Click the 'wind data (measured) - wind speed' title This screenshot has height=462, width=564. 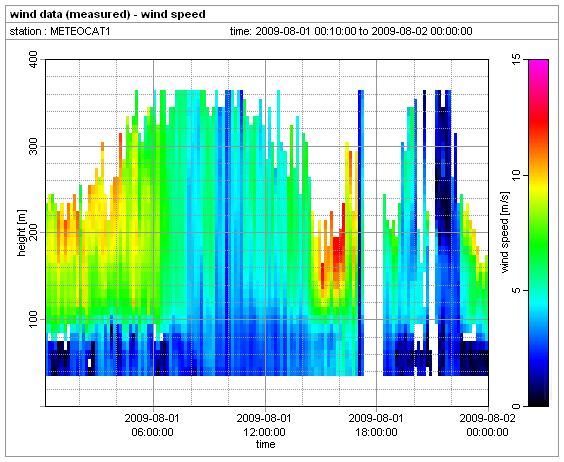coord(108,14)
